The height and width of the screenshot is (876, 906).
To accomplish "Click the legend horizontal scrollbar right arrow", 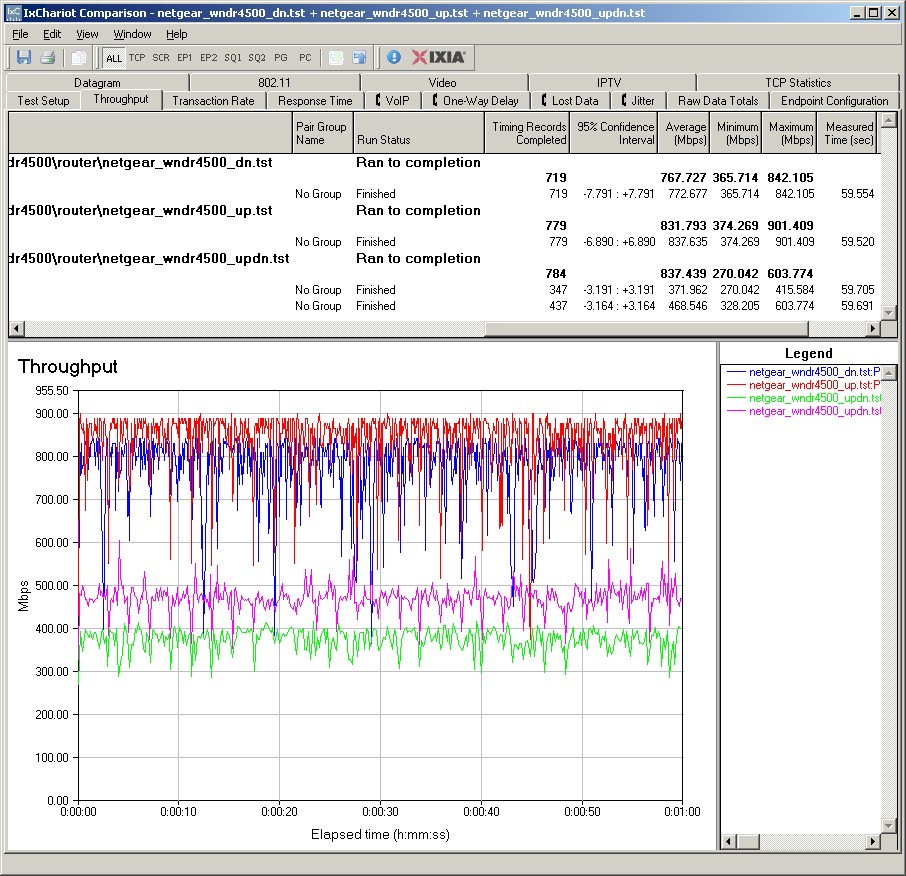I will [874, 841].
